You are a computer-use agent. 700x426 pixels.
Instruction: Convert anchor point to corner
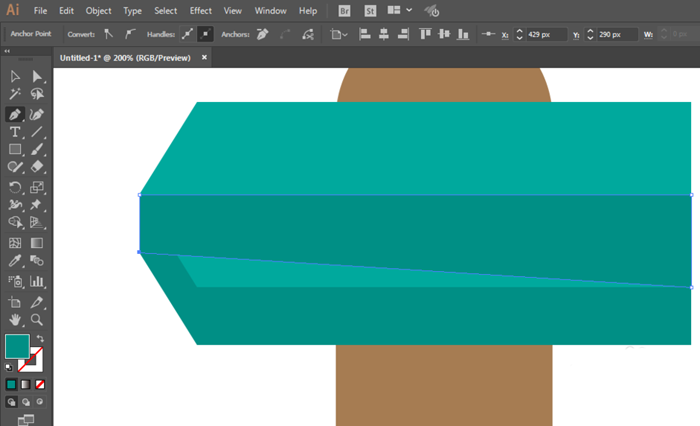pyautogui.click(x=108, y=34)
